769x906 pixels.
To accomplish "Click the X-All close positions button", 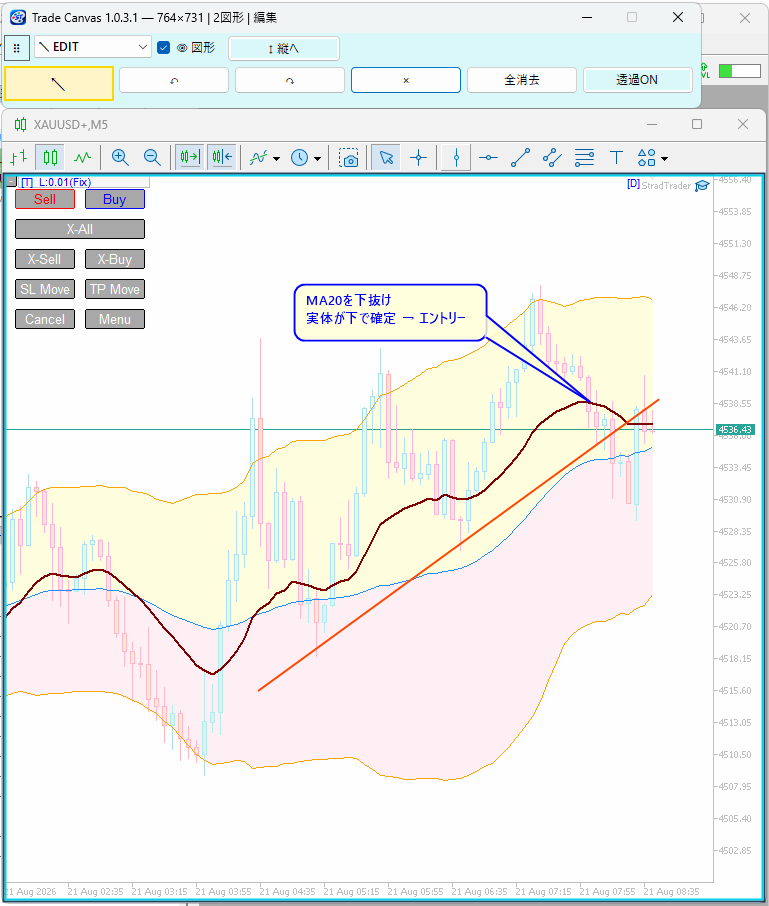I will 80,229.
